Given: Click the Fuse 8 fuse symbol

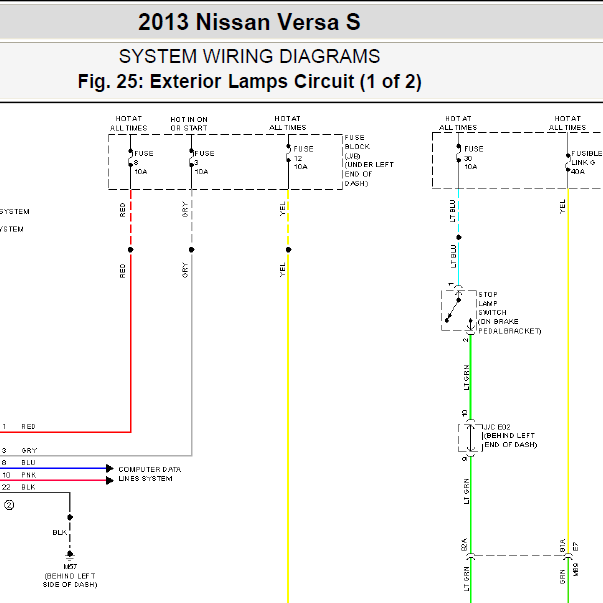Looking at the screenshot, I should point(131,158).
